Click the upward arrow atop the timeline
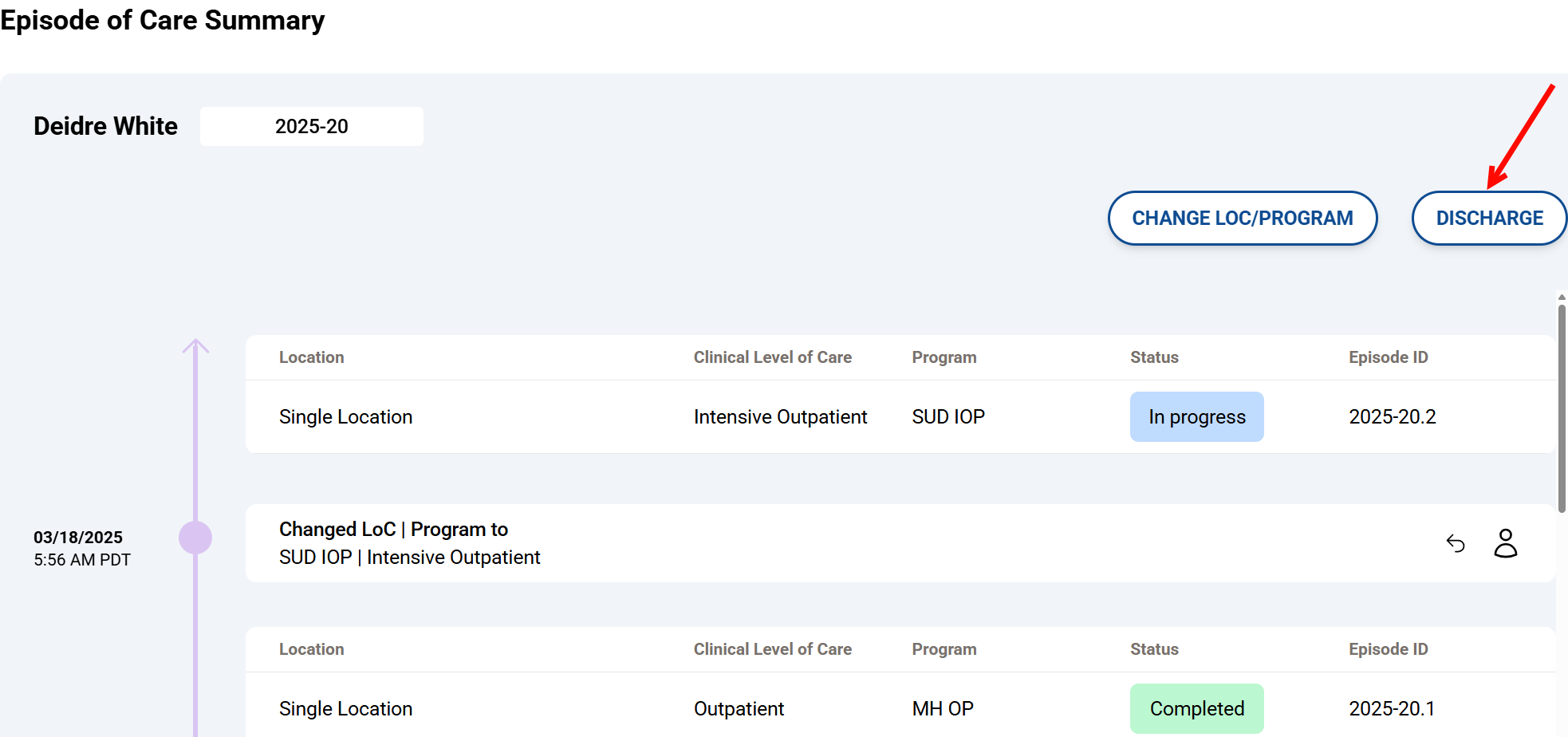This screenshot has height=737, width=1568. point(195,346)
